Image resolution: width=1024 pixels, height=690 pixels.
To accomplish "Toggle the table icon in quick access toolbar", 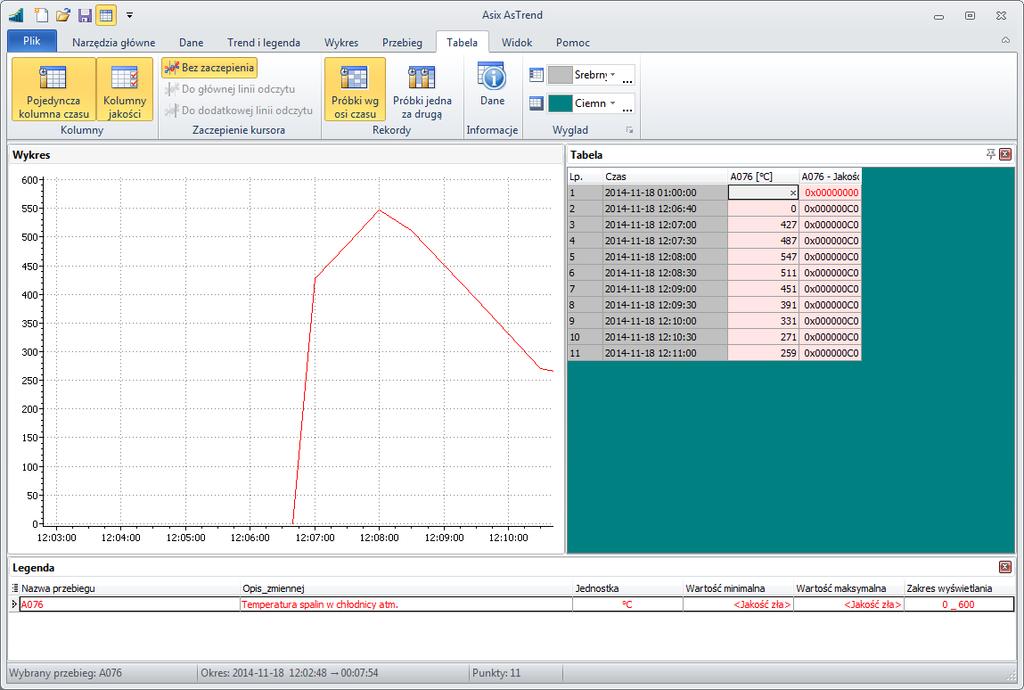I will pyautogui.click(x=106, y=14).
